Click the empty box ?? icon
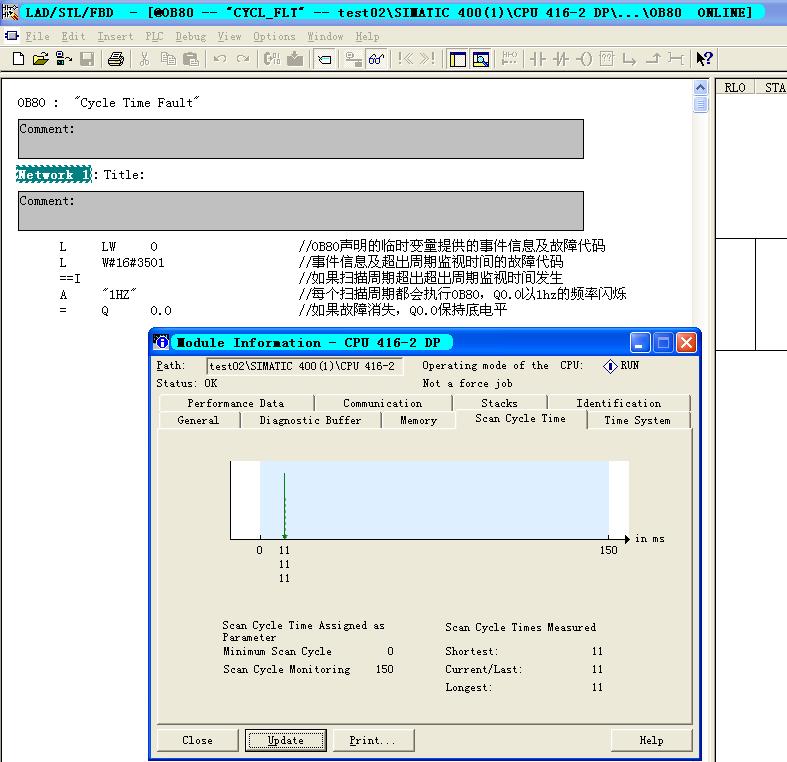The width and height of the screenshot is (787, 762). (x=606, y=59)
